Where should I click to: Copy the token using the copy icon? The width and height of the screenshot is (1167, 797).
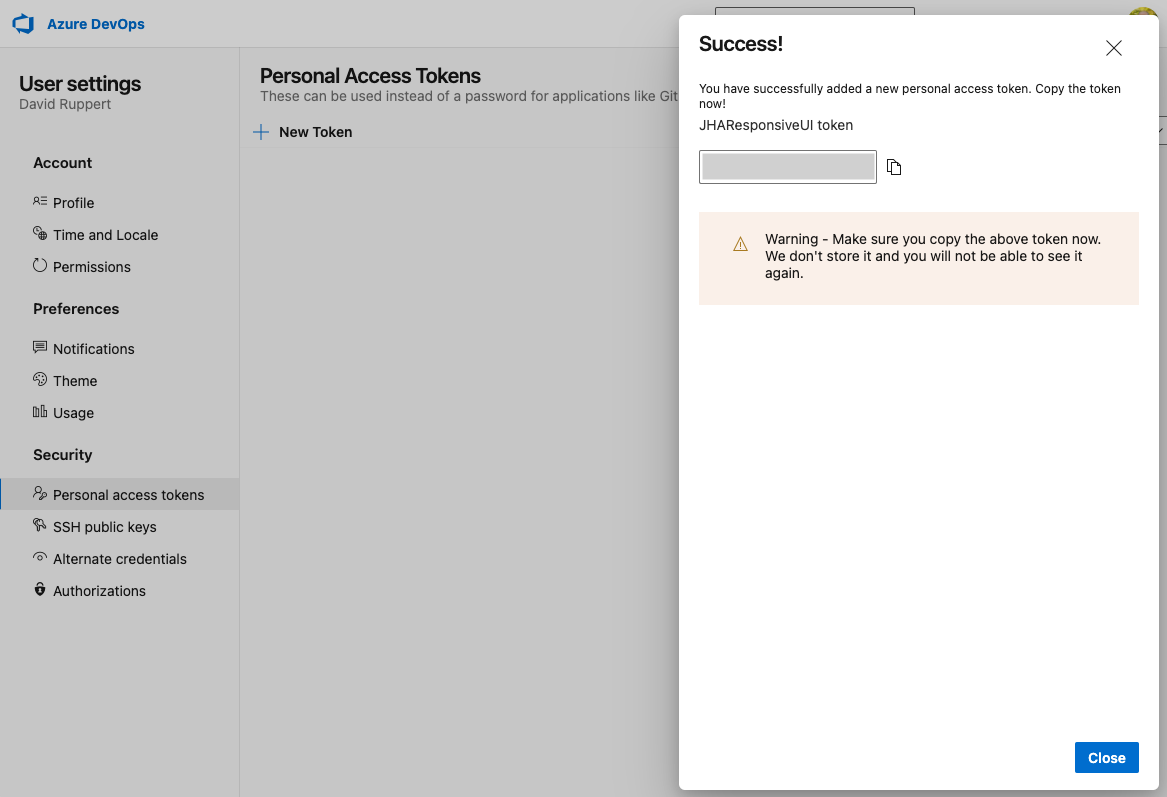[894, 167]
